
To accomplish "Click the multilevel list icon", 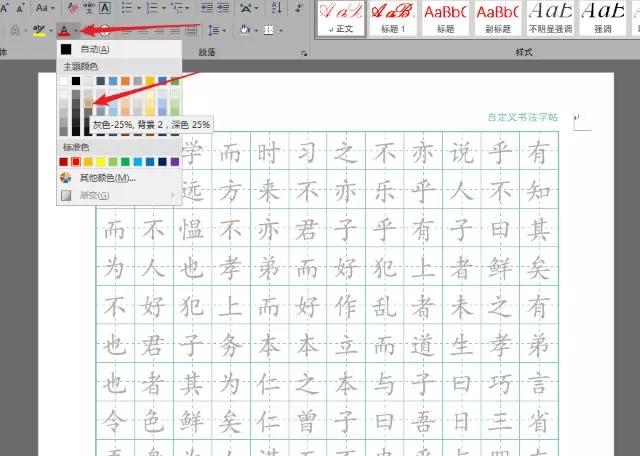I will tap(176, 7).
